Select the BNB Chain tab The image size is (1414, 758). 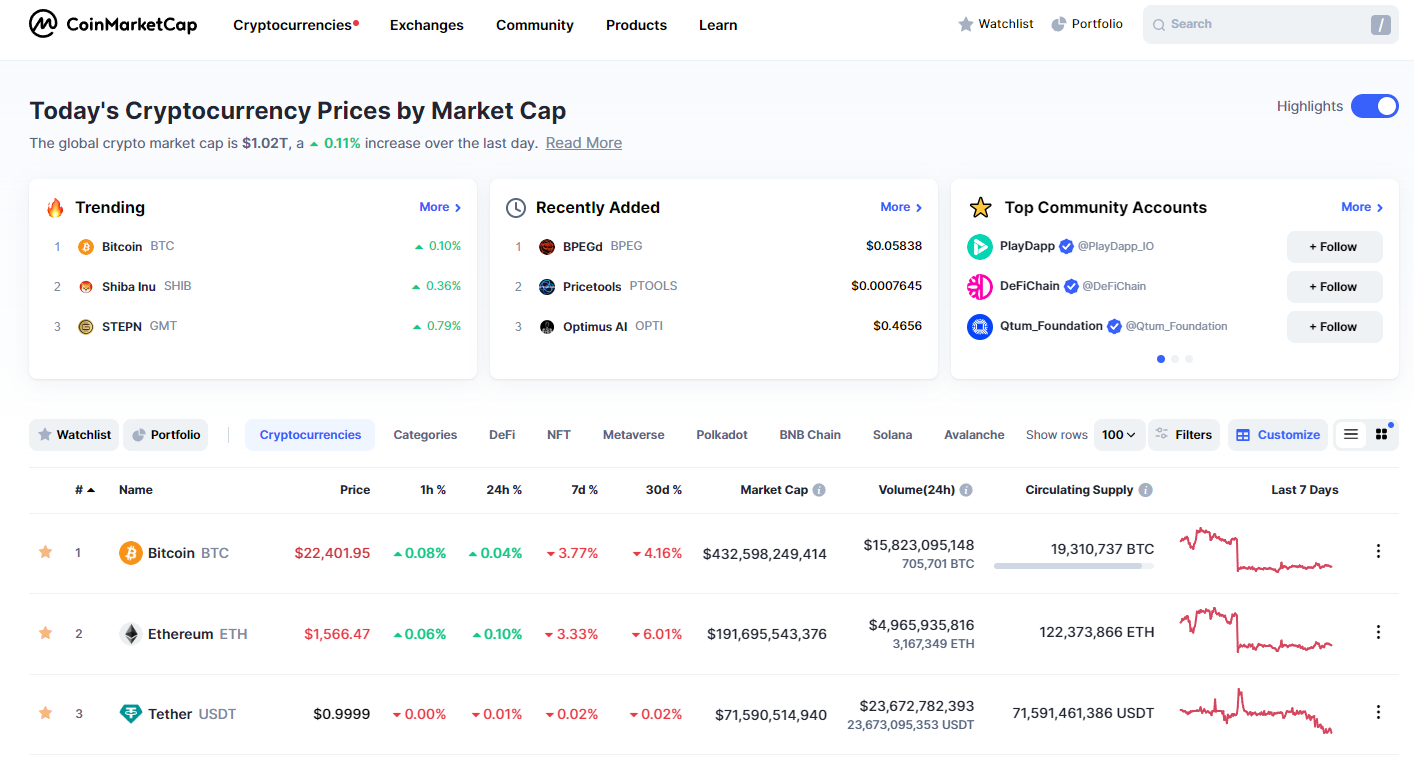tap(810, 435)
